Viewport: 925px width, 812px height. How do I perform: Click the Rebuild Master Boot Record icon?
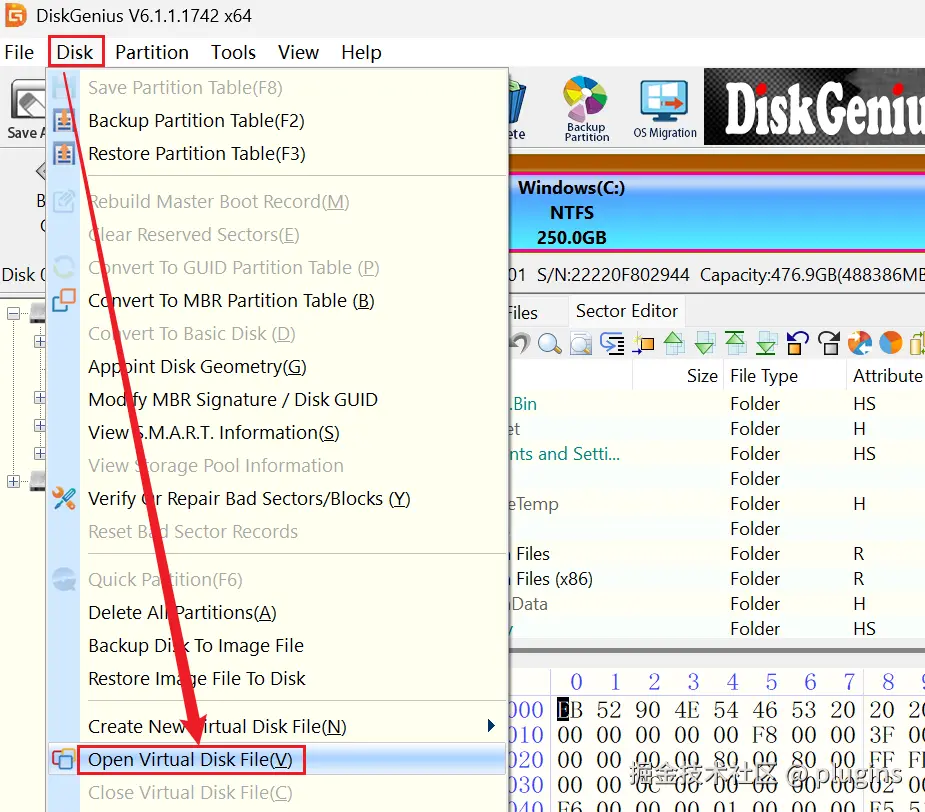pyautogui.click(x=64, y=202)
